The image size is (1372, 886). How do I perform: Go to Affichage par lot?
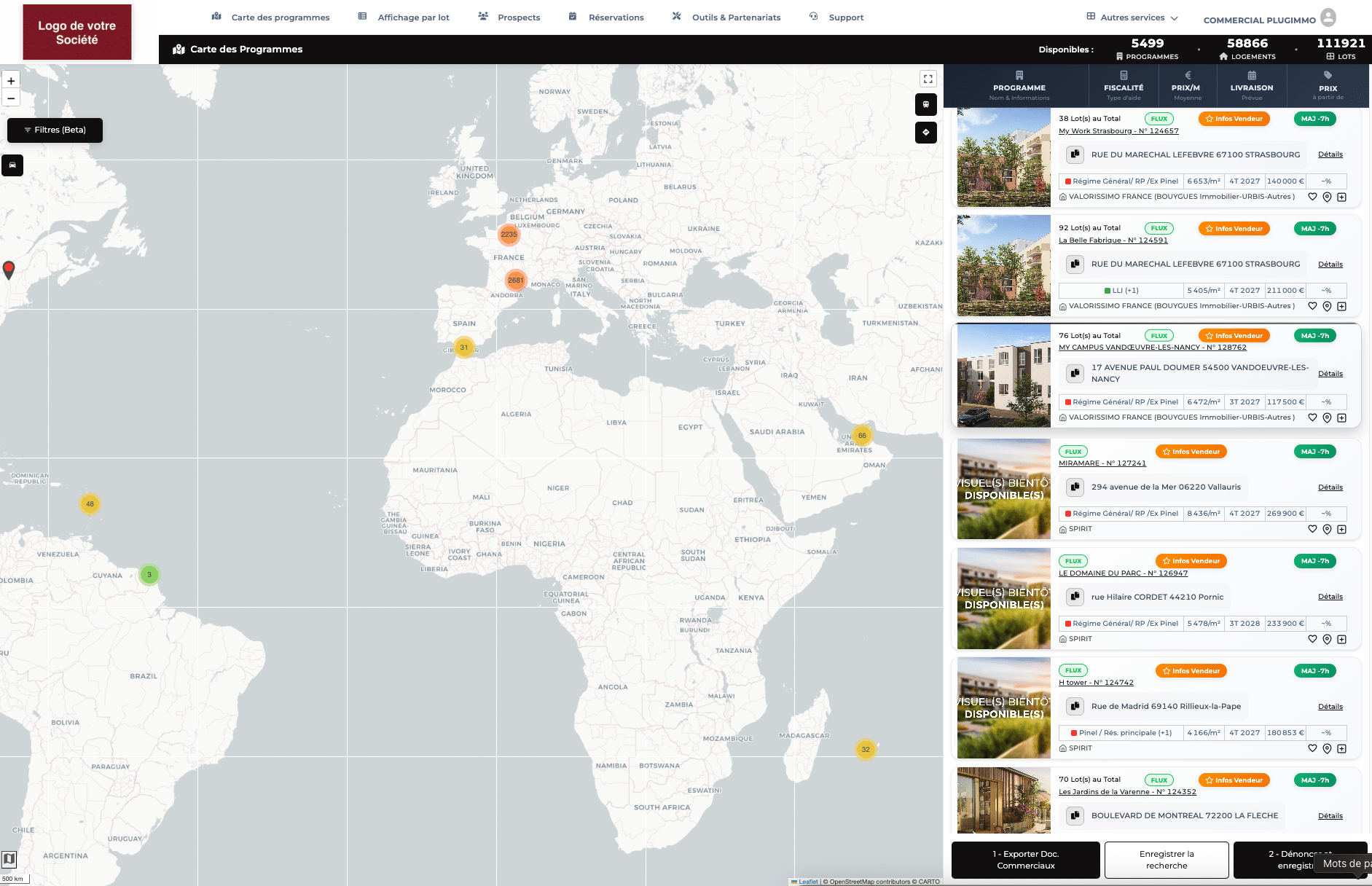click(404, 17)
